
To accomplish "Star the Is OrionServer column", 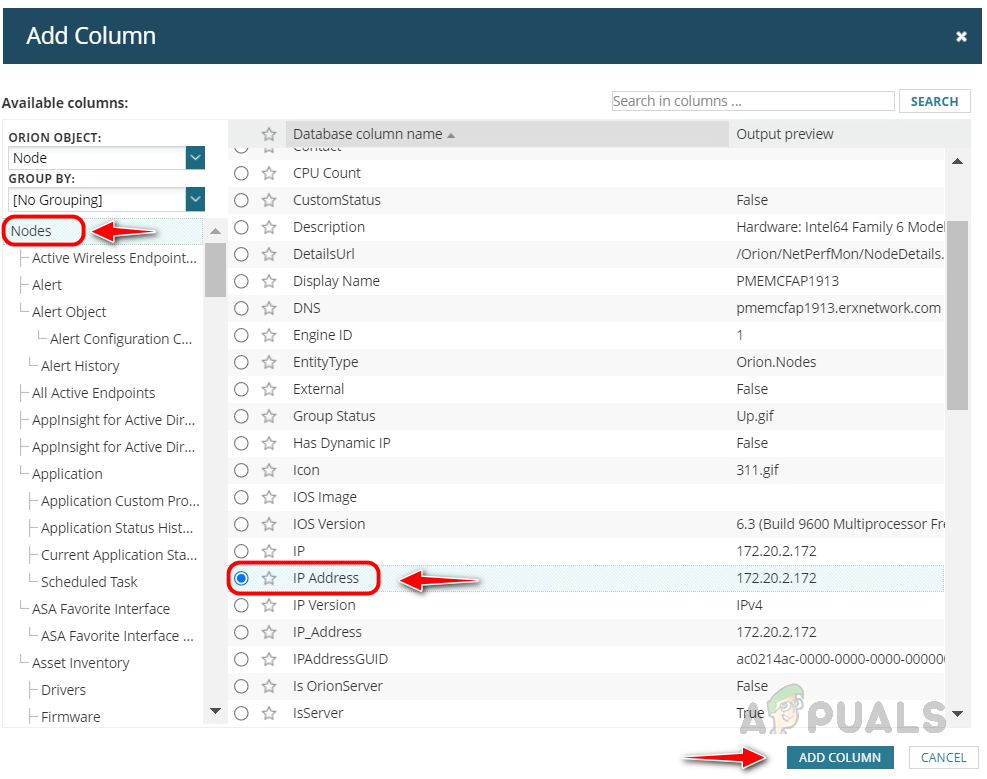I will (269, 687).
